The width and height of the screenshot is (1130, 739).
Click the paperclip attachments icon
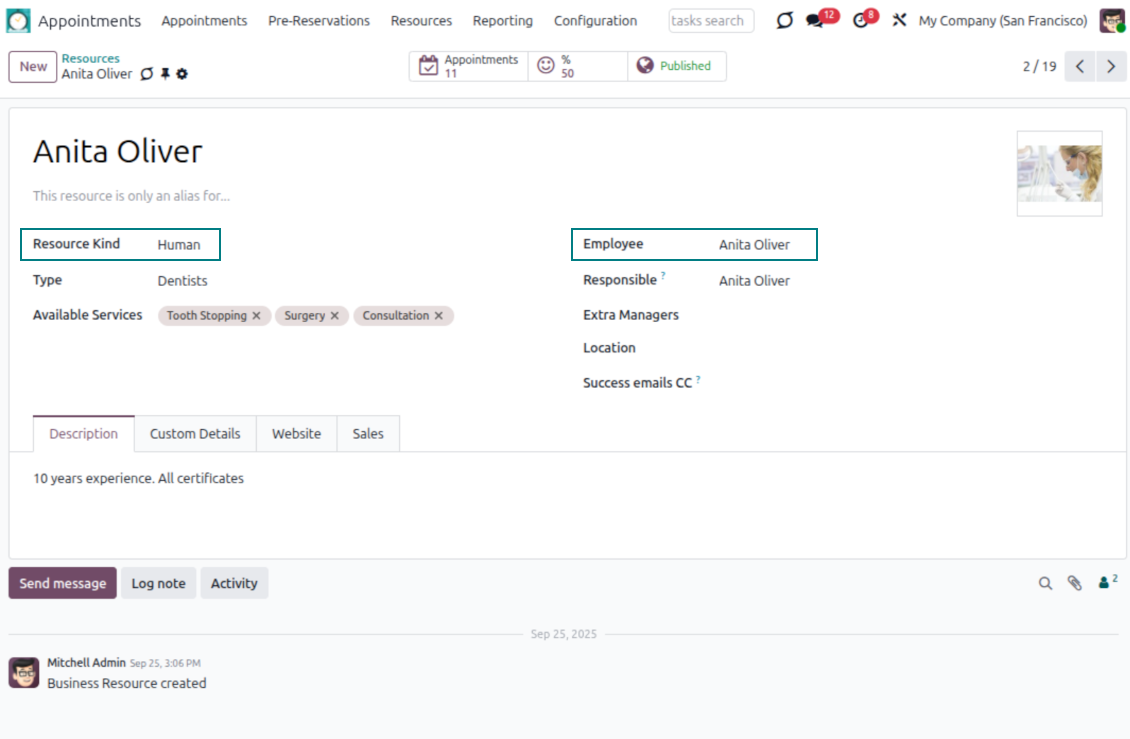[1074, 583]
